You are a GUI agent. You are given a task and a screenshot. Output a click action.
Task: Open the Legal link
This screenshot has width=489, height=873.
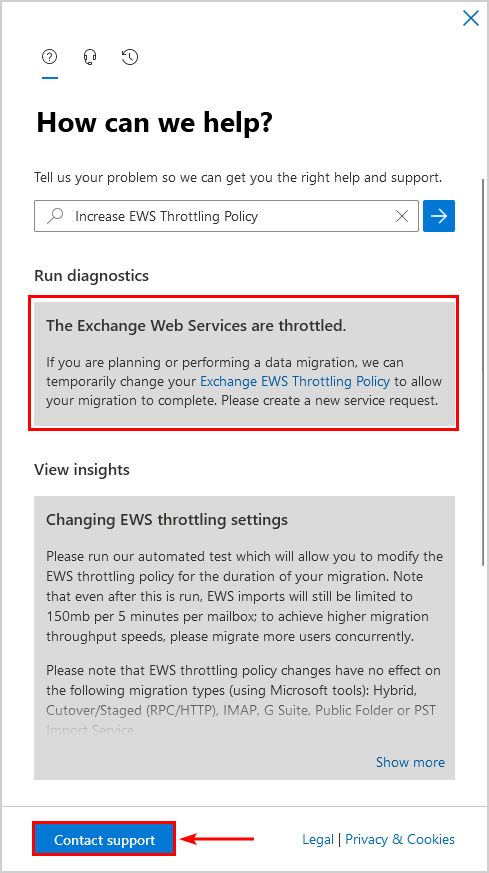point(318,839)
